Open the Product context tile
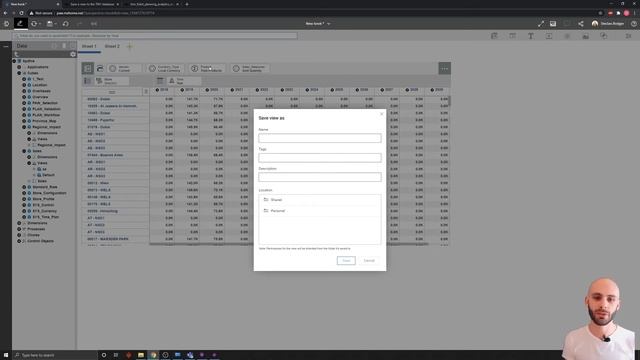This screenshot has height=360, width=640. (x=207, y=69)
